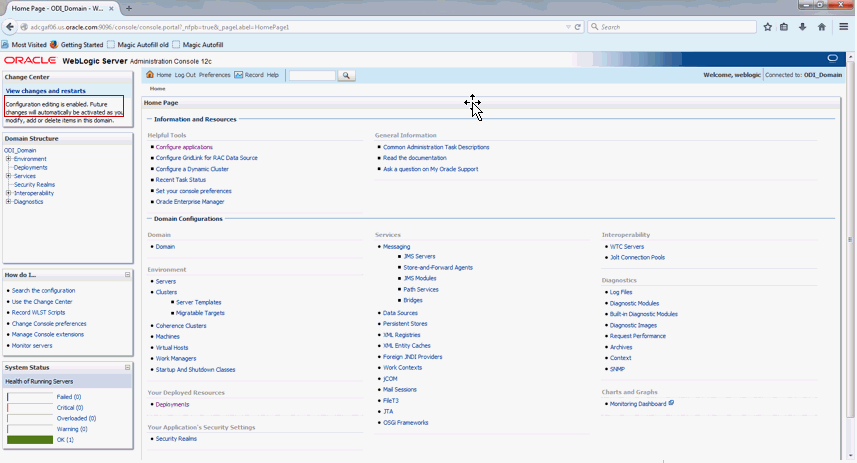Open the downloads arrow icon
857x463 pixels.
point(802,27)
